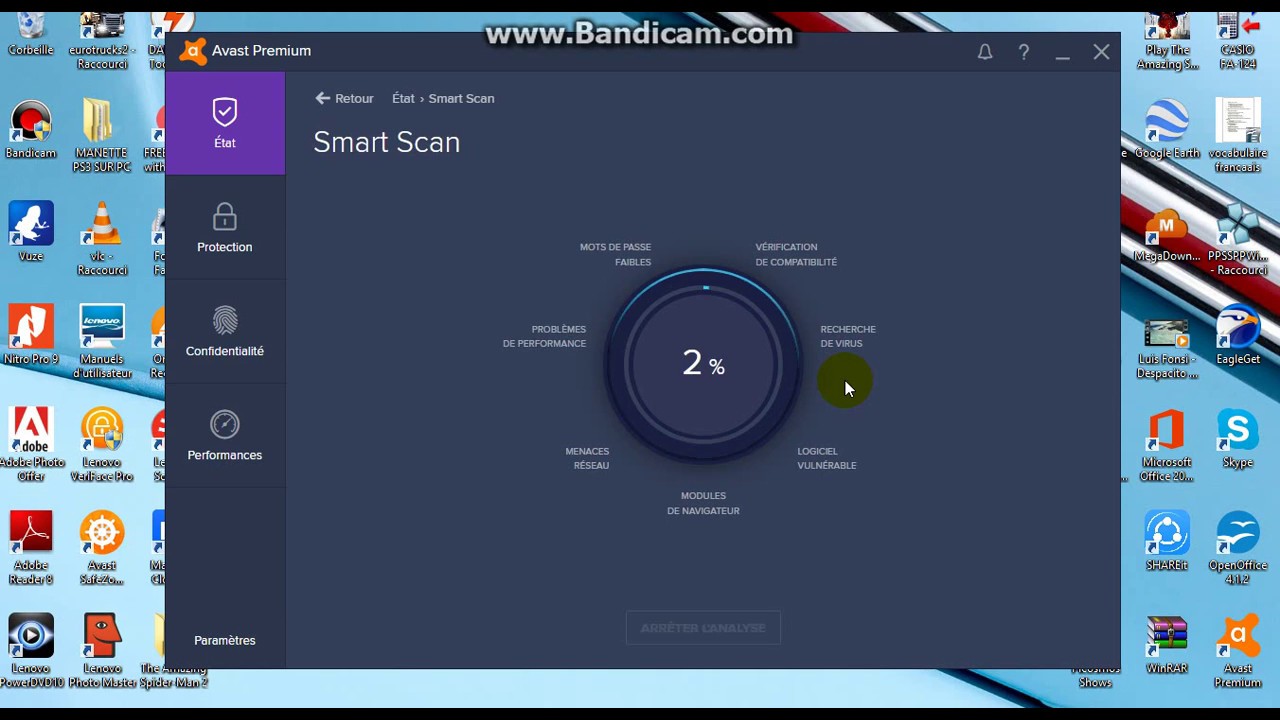Select the Adobe Reader 9 icon
Screen dimensions: 1280x720
tap(31, 548)
